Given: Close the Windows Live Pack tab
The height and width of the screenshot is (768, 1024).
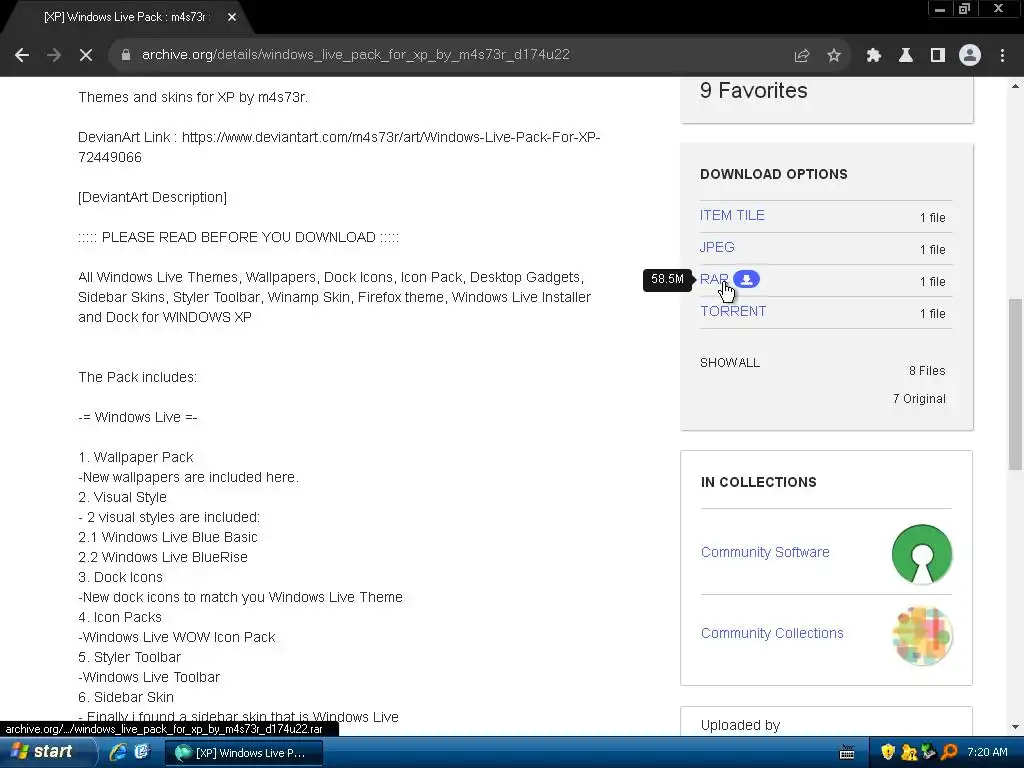Looking at the screenshot, I should [232, 18].
